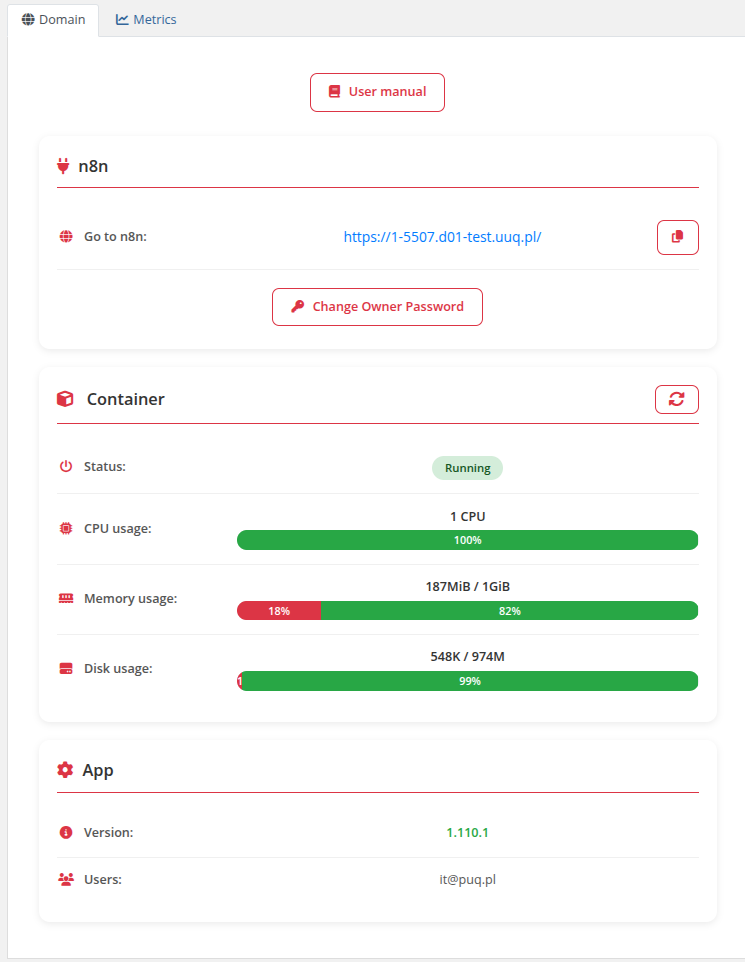Click the plug icon beside the n8n heading
Screen dimensions: 745x962
click(x=63, y=165)
